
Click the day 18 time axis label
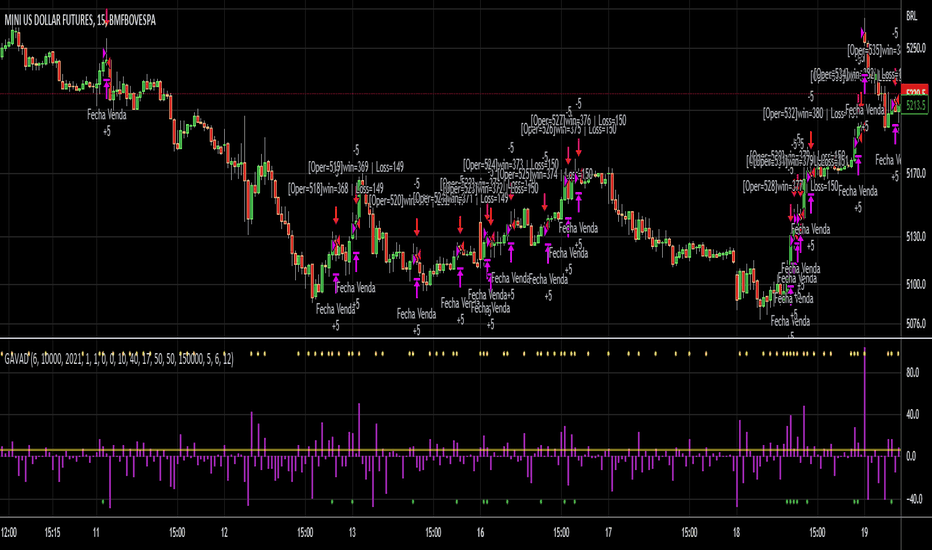(736, 533)
